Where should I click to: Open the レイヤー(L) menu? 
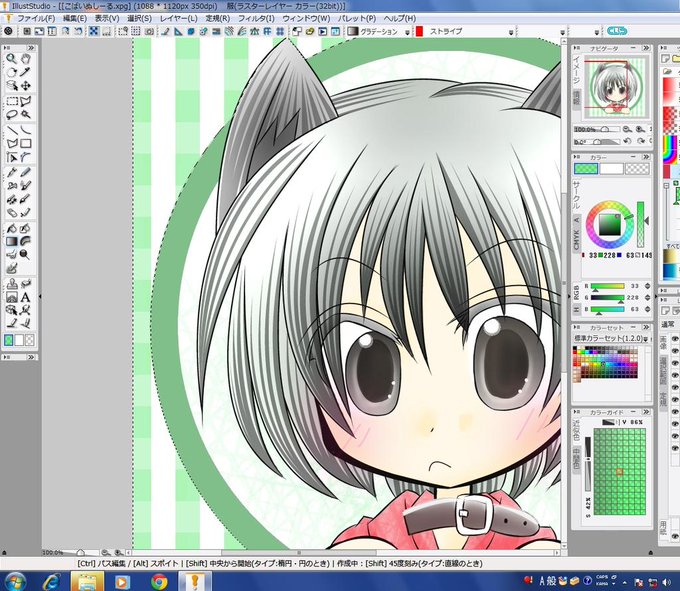(x=178, y=18)
